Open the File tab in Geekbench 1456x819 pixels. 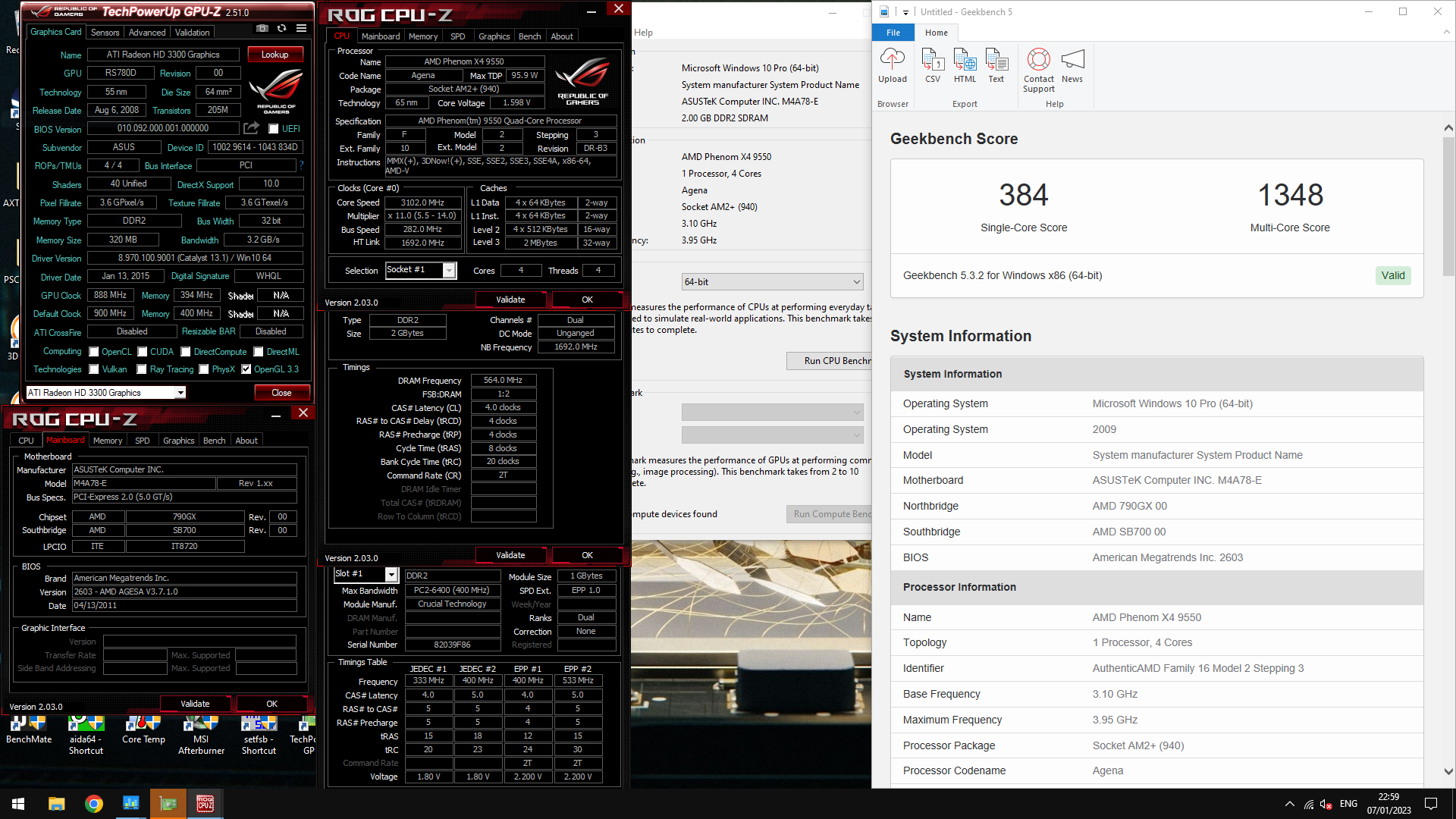(893, 33)
